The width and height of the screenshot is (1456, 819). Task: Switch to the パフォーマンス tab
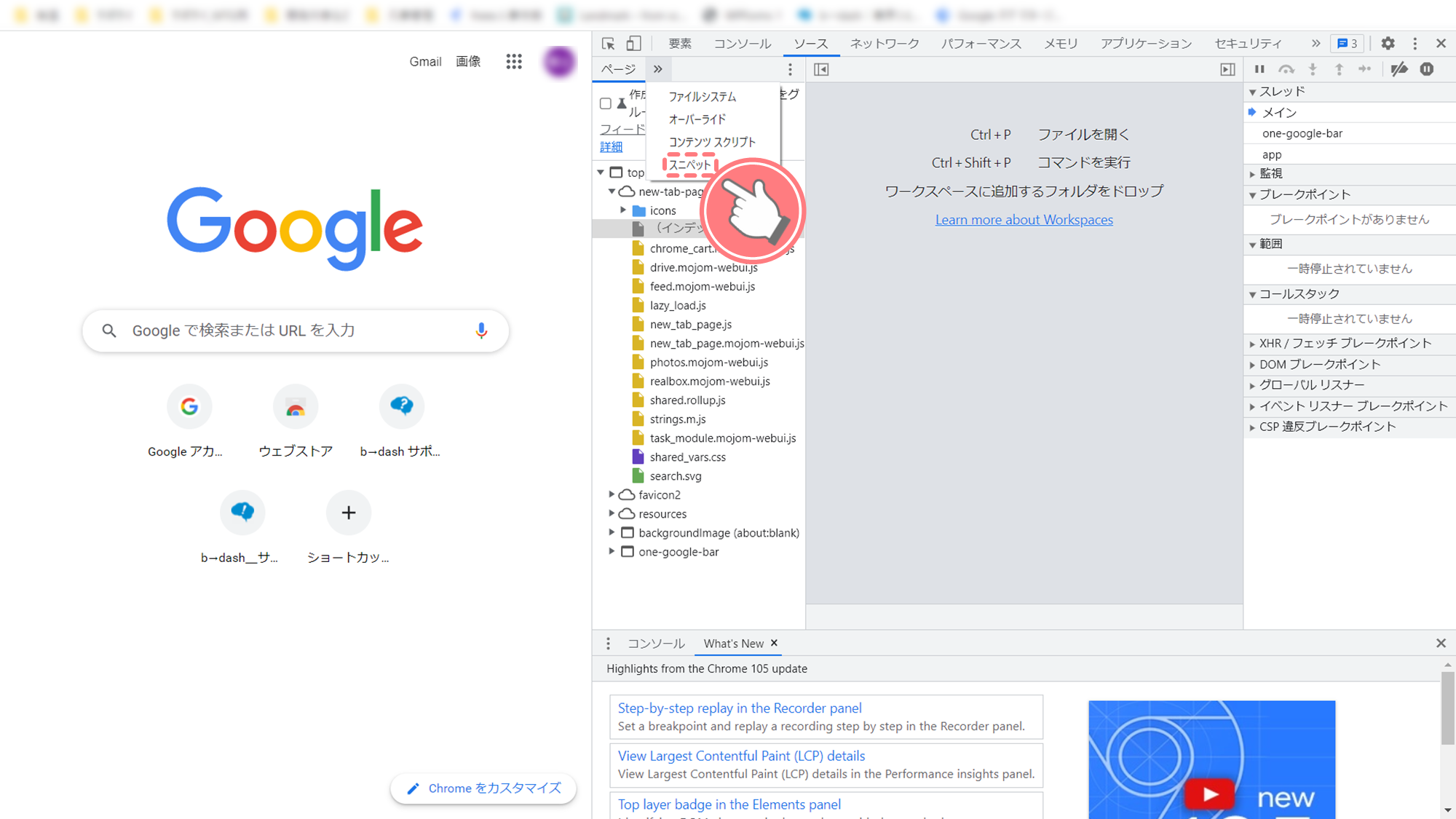tap(981, 44)
